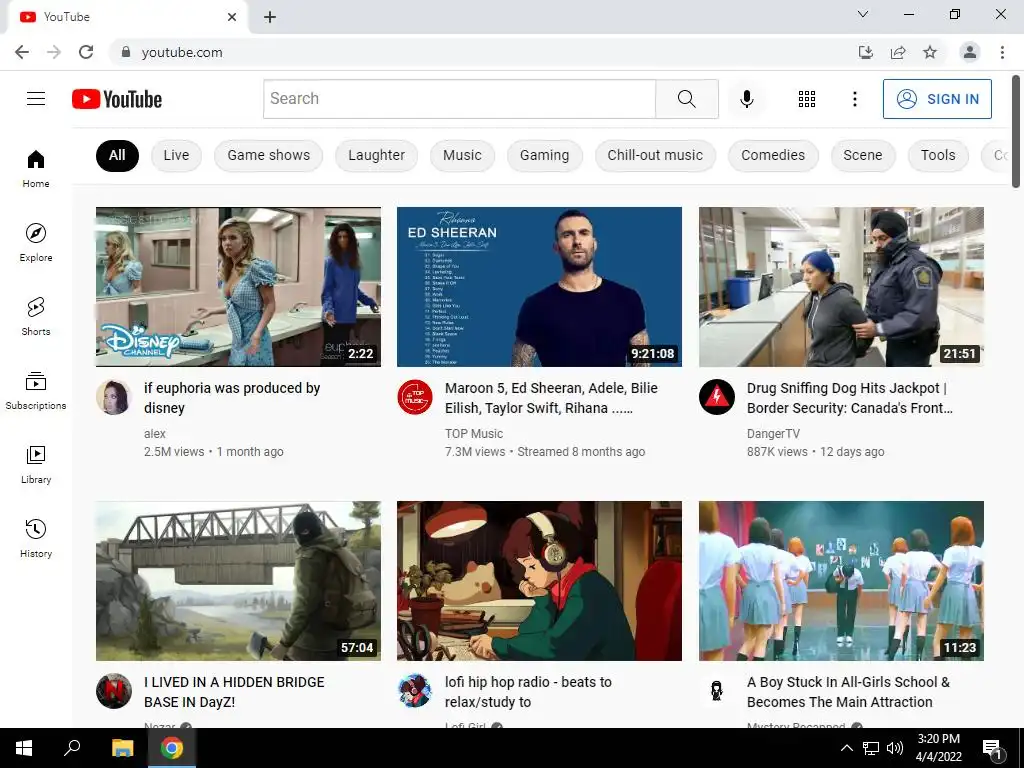
Task: Click the magnifier search button
Action: point(686,99)
